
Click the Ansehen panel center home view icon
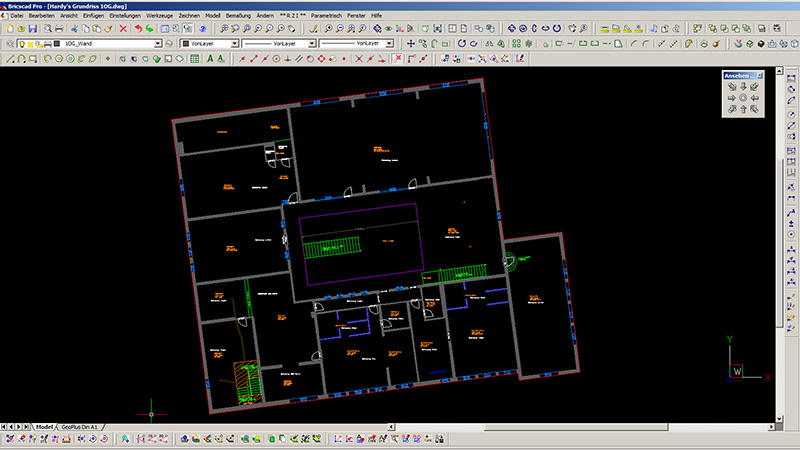743,98
